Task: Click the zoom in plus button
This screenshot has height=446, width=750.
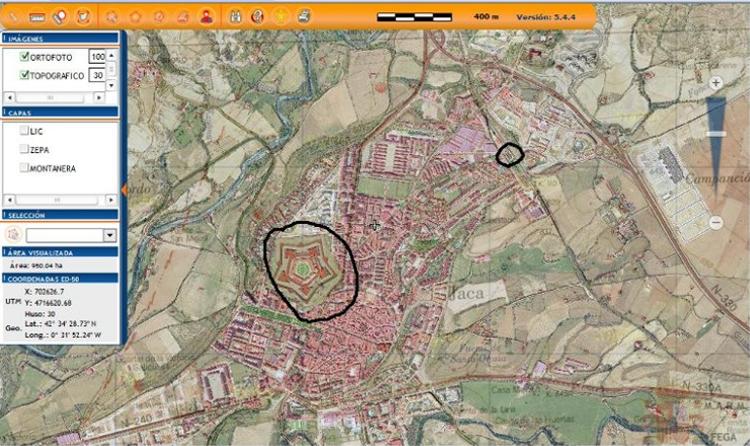Action: tap(715, 83)
